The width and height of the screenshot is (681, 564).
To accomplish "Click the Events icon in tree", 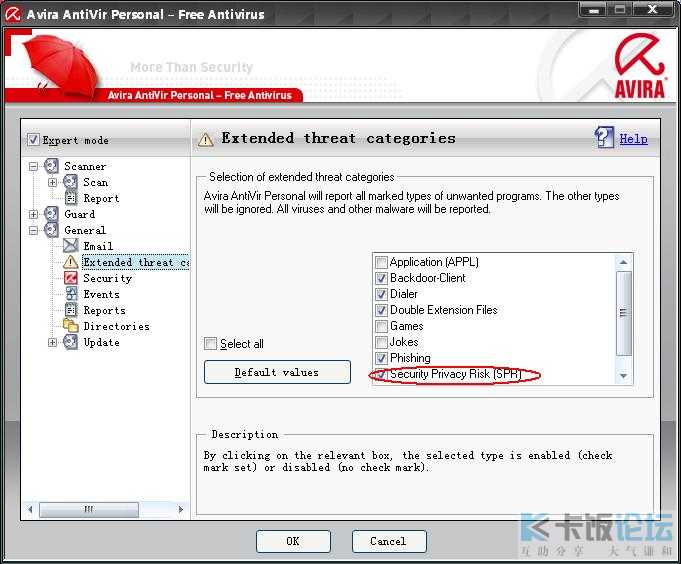I will (71, 294).
